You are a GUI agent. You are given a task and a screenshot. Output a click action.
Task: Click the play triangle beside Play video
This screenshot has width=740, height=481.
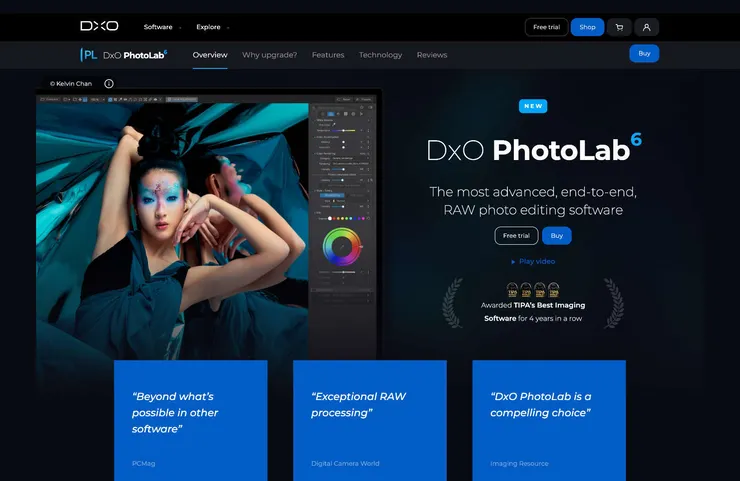(513, 262)
